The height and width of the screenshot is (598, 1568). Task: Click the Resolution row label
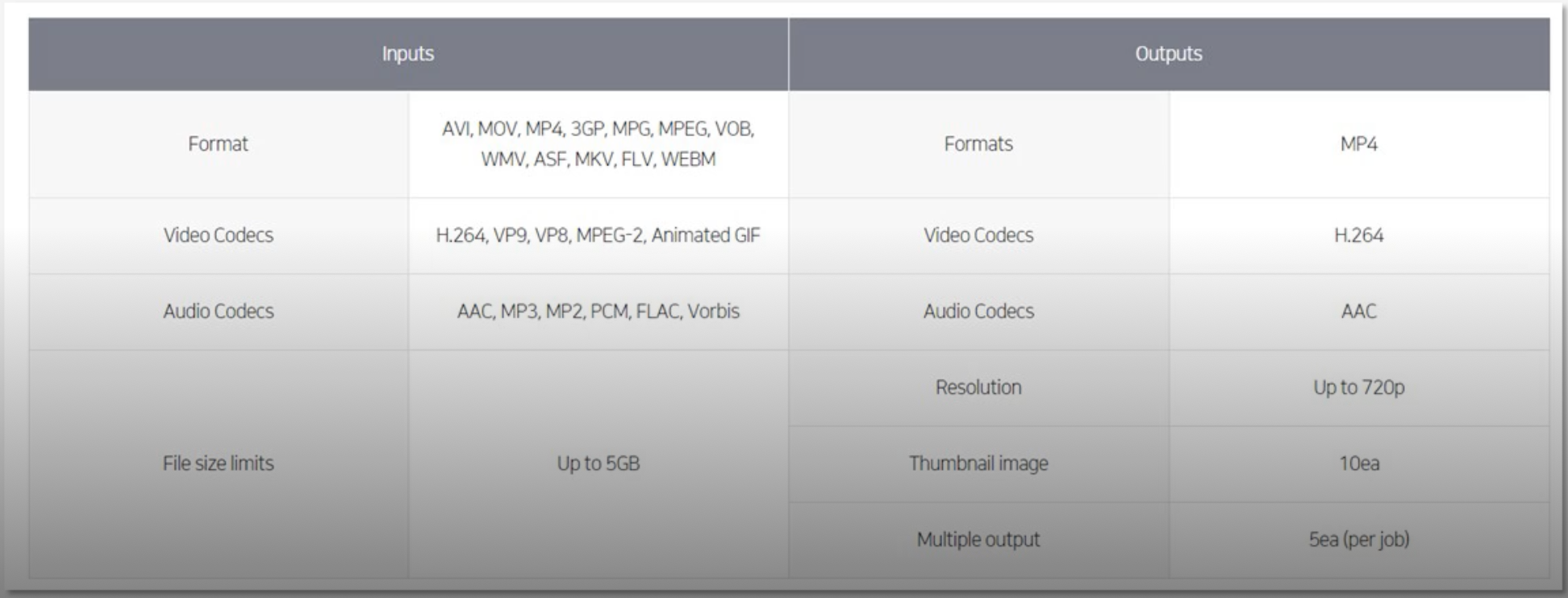pos(978,388)
